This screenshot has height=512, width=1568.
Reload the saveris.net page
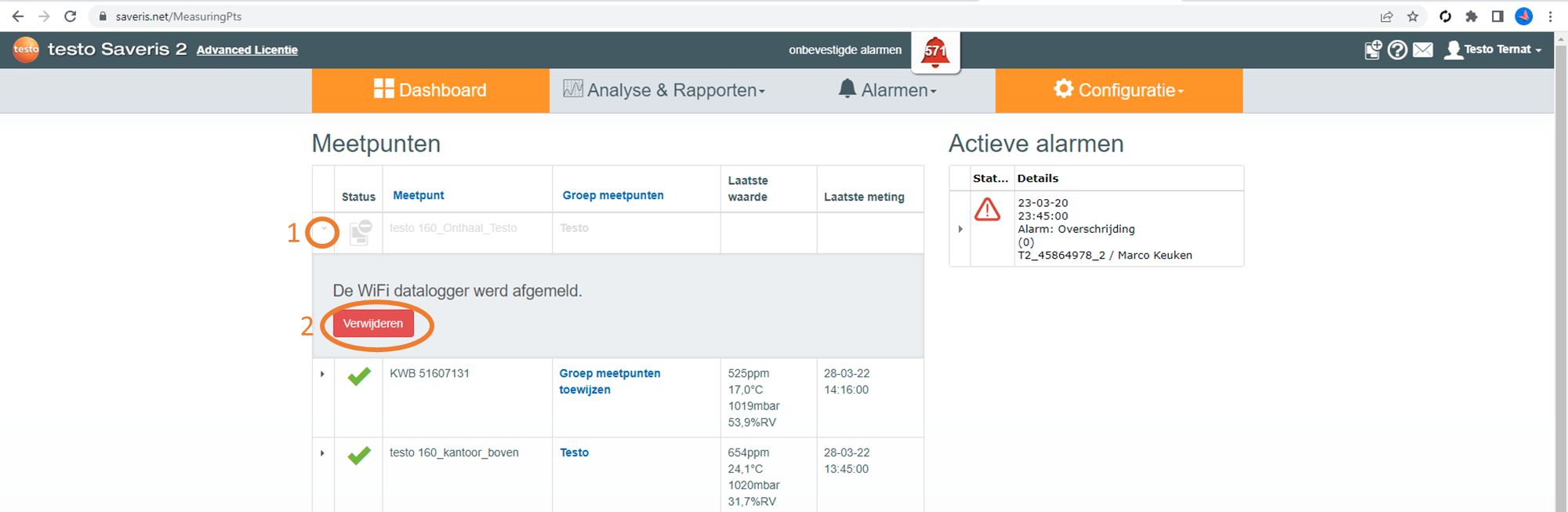[71, 16]
